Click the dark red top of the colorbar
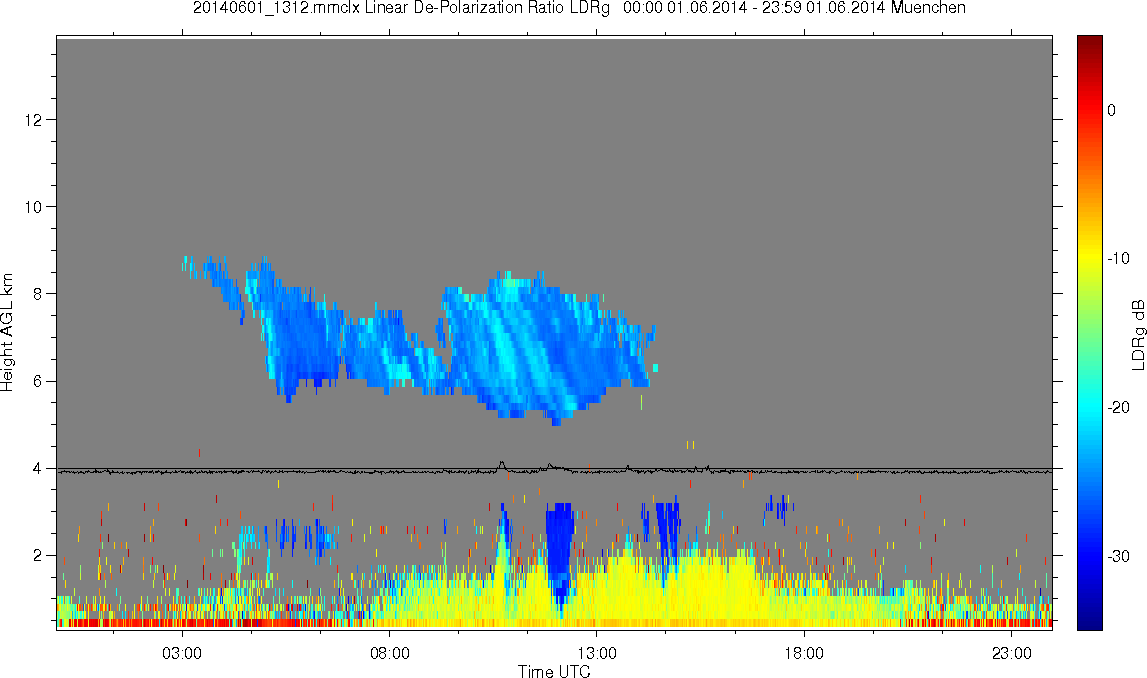Image resolution: width=1147 pixels, height=678 pixels. click(1089, 45)
